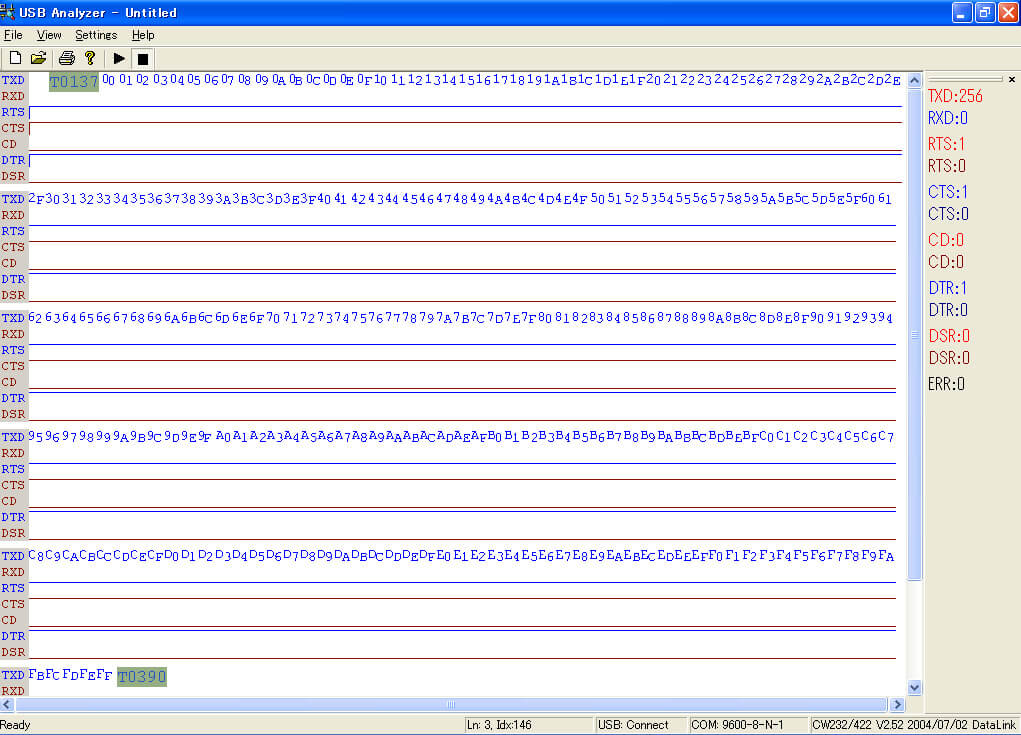Screen dimensions: 1021x735
Task: Minimize the USB Analyzer window
Action: point(962,12)
